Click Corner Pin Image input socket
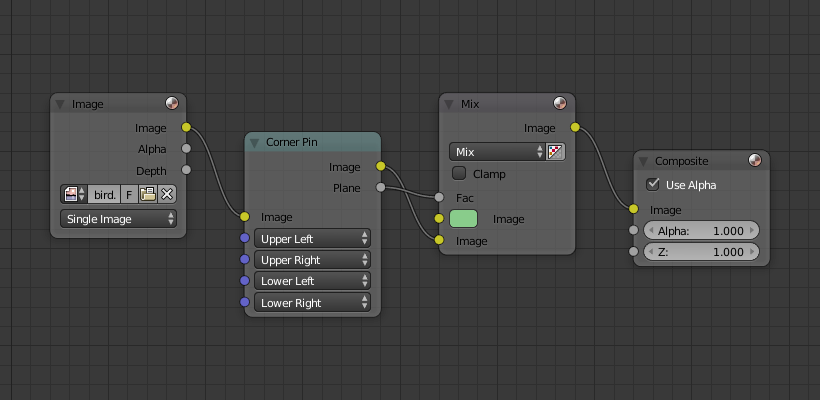The height and width of the screenshot is (400, 820). [x=245, y=216]
